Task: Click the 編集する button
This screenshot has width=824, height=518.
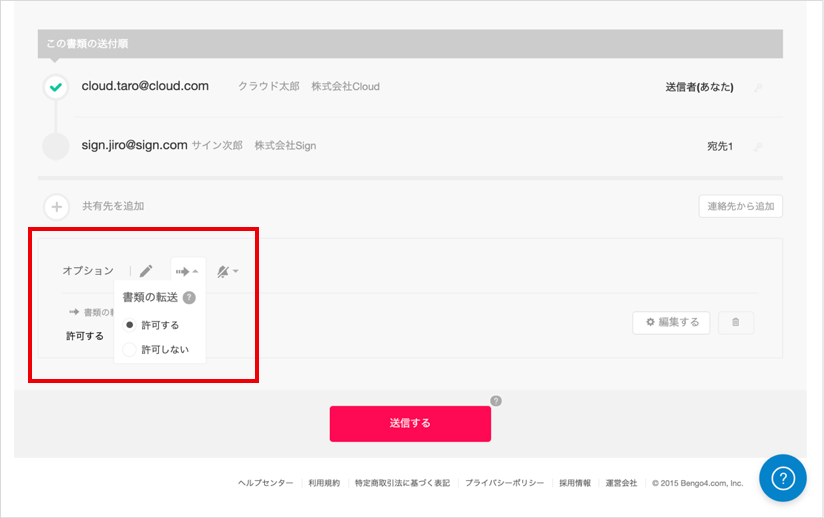Action: pyautogui.click(x=671, y=323)
